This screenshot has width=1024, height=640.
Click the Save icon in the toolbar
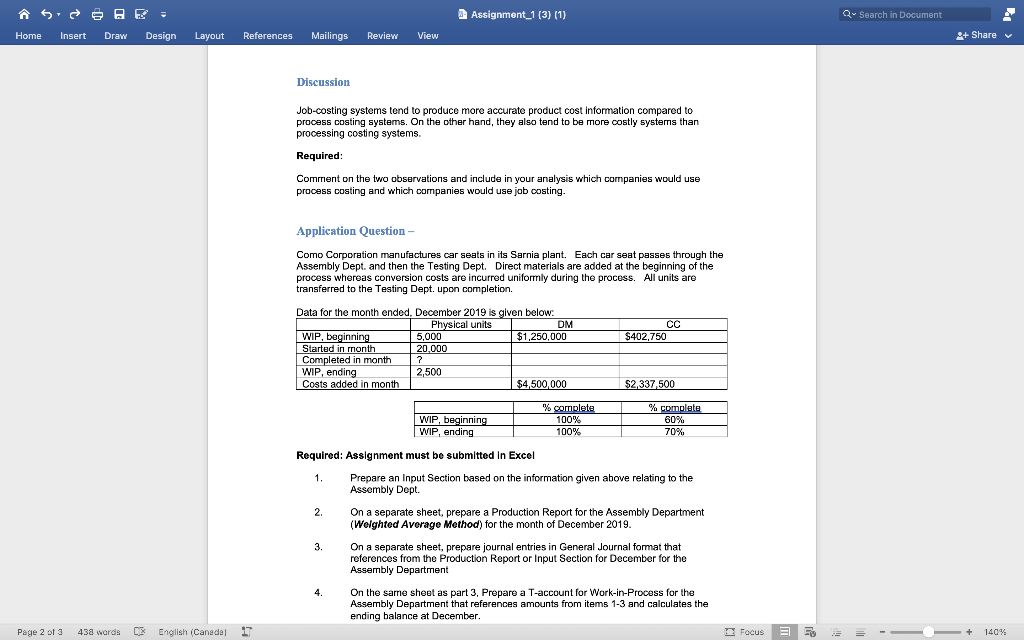(x=119, y=14)
